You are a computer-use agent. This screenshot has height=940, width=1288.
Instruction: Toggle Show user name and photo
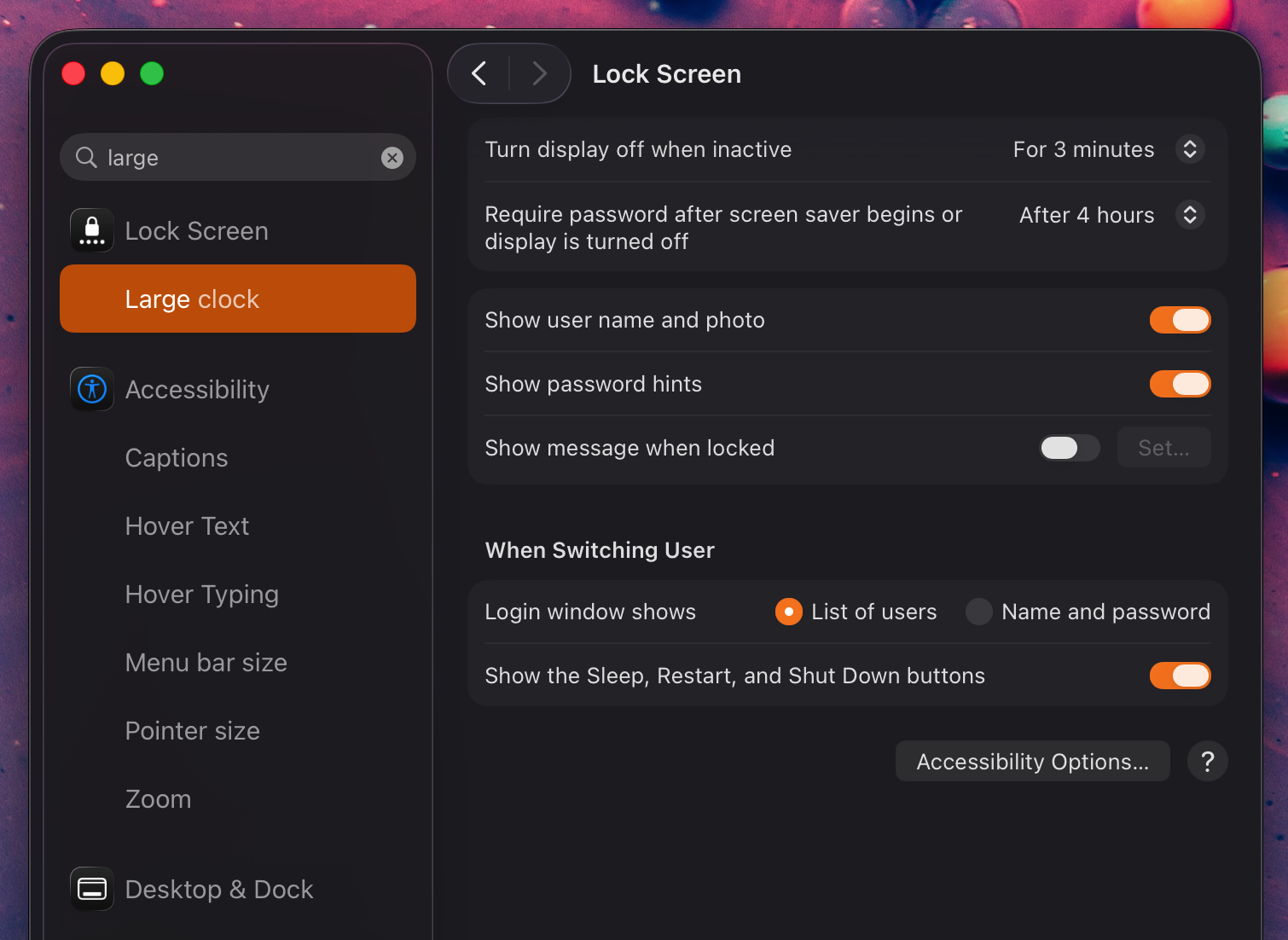1180,320
